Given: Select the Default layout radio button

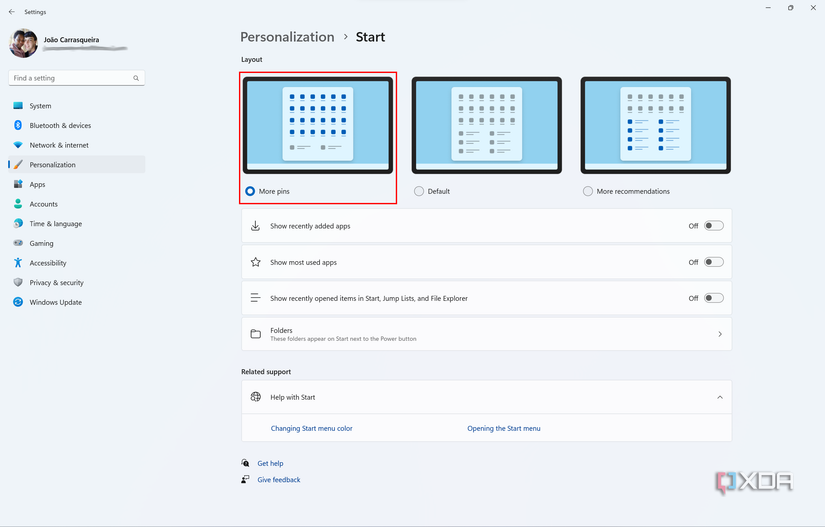Looking at the screenshot, I should tap(419, 191).
